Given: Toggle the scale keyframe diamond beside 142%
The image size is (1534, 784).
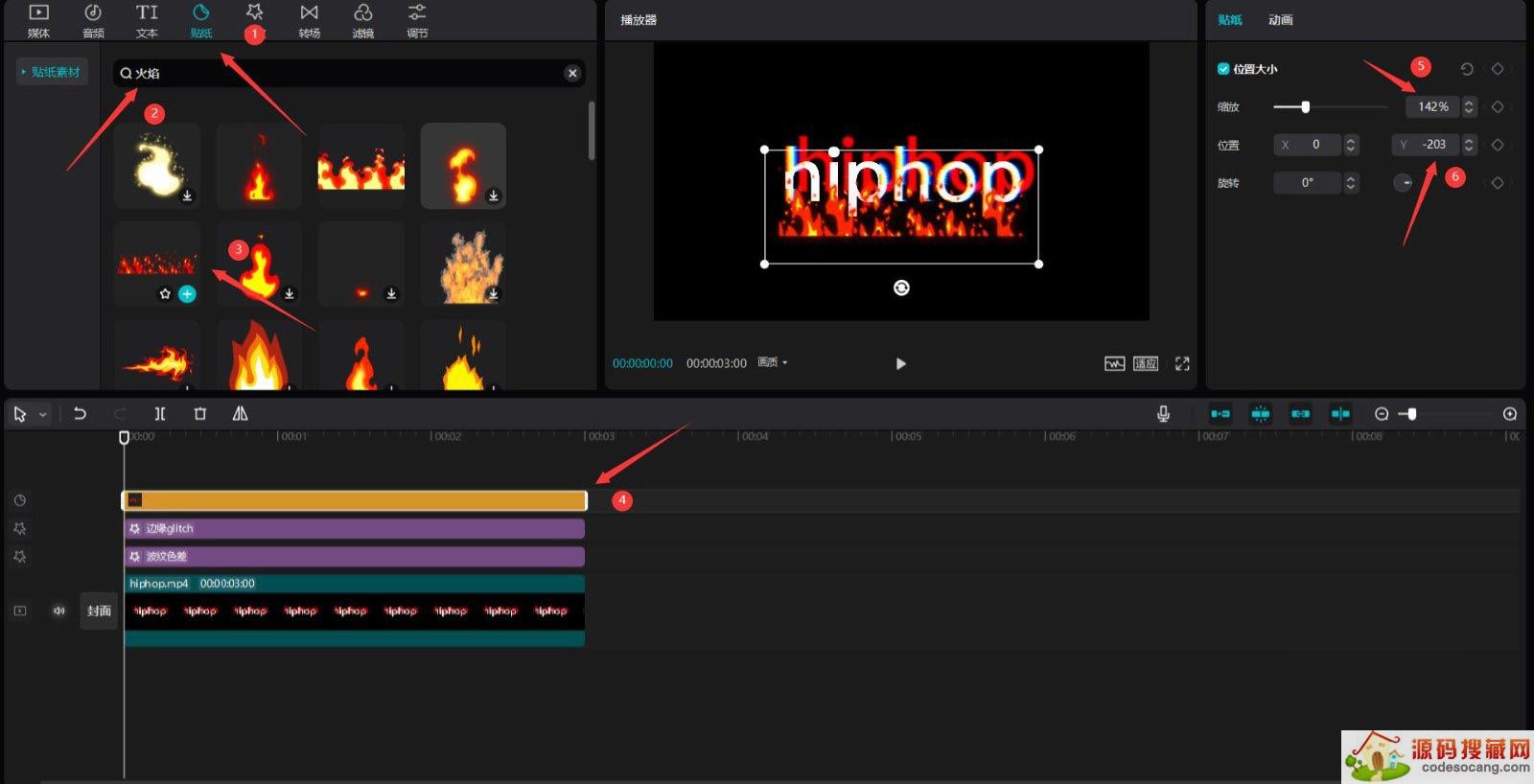Looking at the screenshot, I should pyautogui.click(x=1498, y=107).
